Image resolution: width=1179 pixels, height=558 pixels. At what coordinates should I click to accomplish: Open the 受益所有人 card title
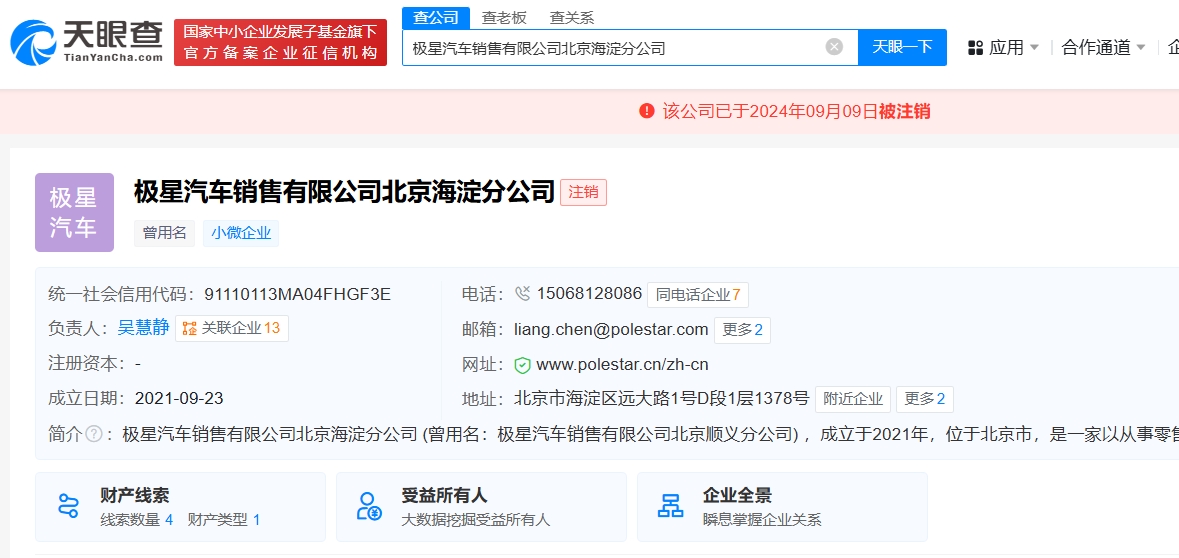click(444, 496)
